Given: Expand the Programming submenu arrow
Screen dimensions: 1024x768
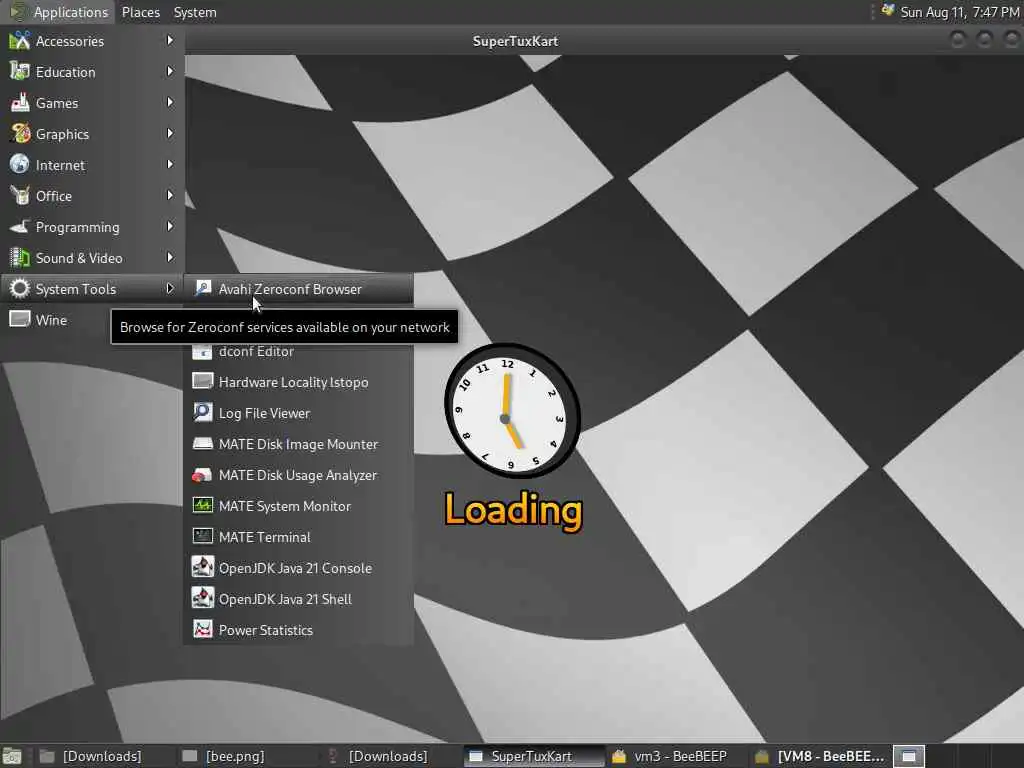Looking at the screenshot, I should tap(170, 227).
